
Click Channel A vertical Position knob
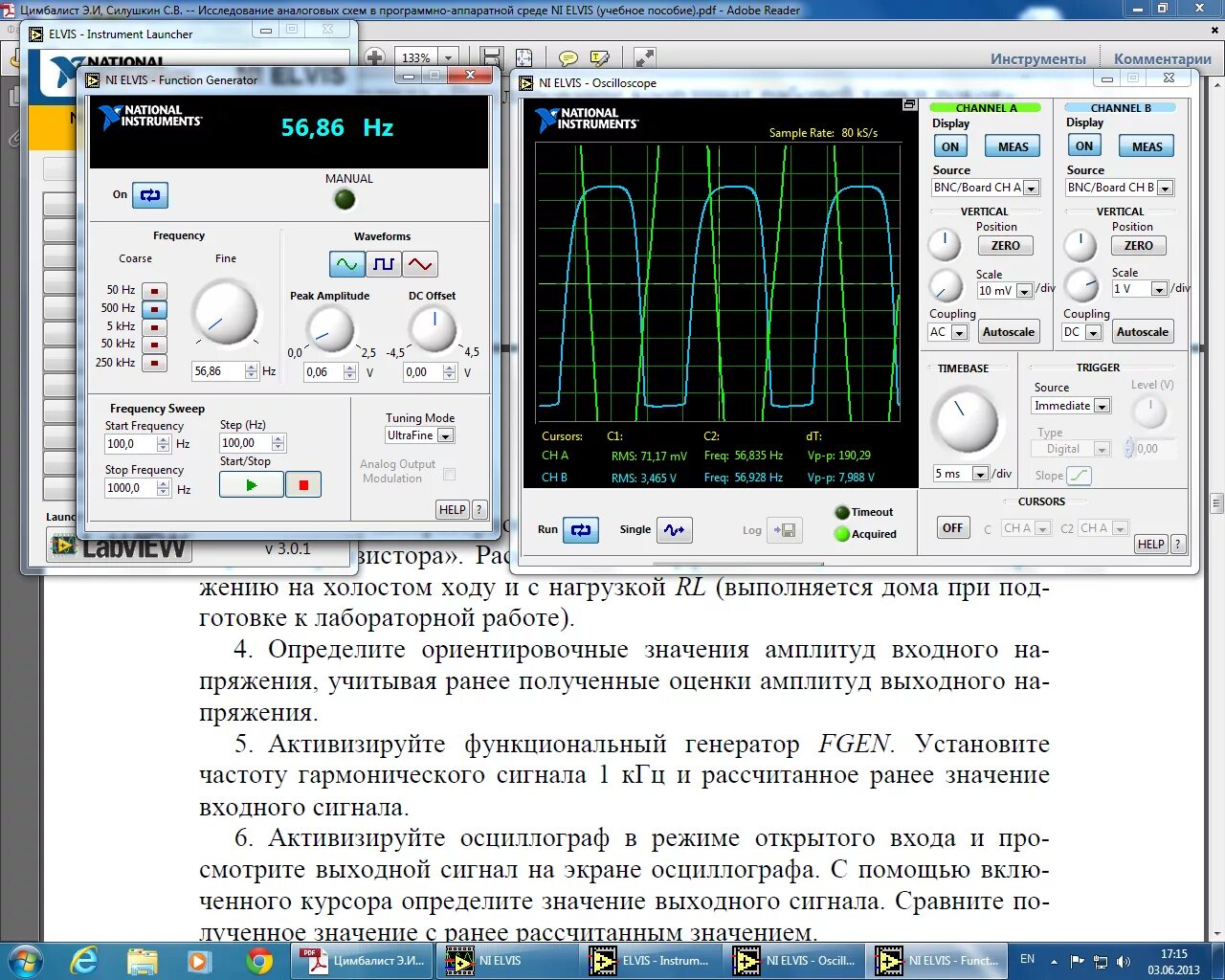tap(946, 245)
